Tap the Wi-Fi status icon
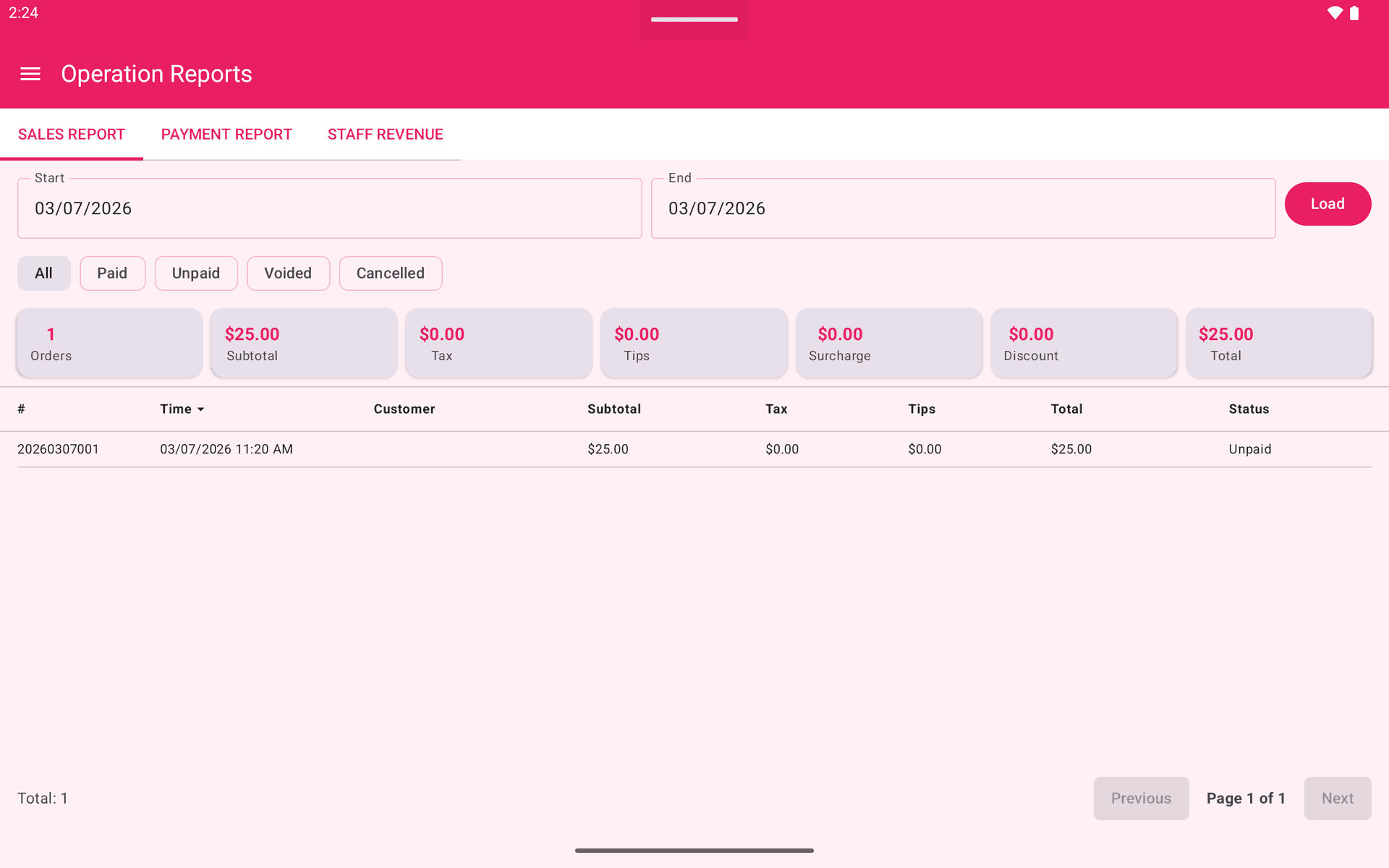The image size is (1389, 868). [1335, 13]
